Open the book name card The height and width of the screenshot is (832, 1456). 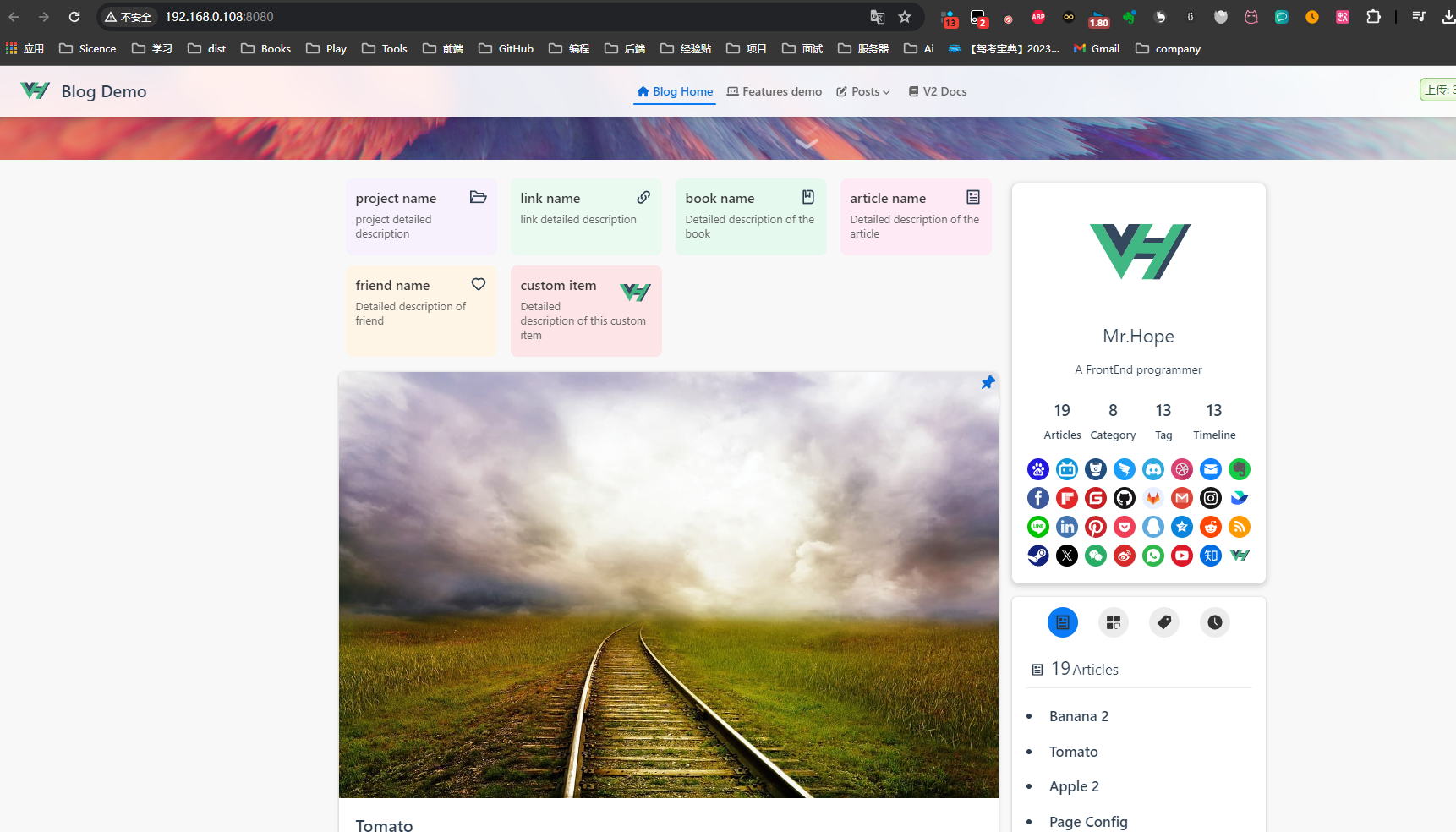[x=751, y=216]
